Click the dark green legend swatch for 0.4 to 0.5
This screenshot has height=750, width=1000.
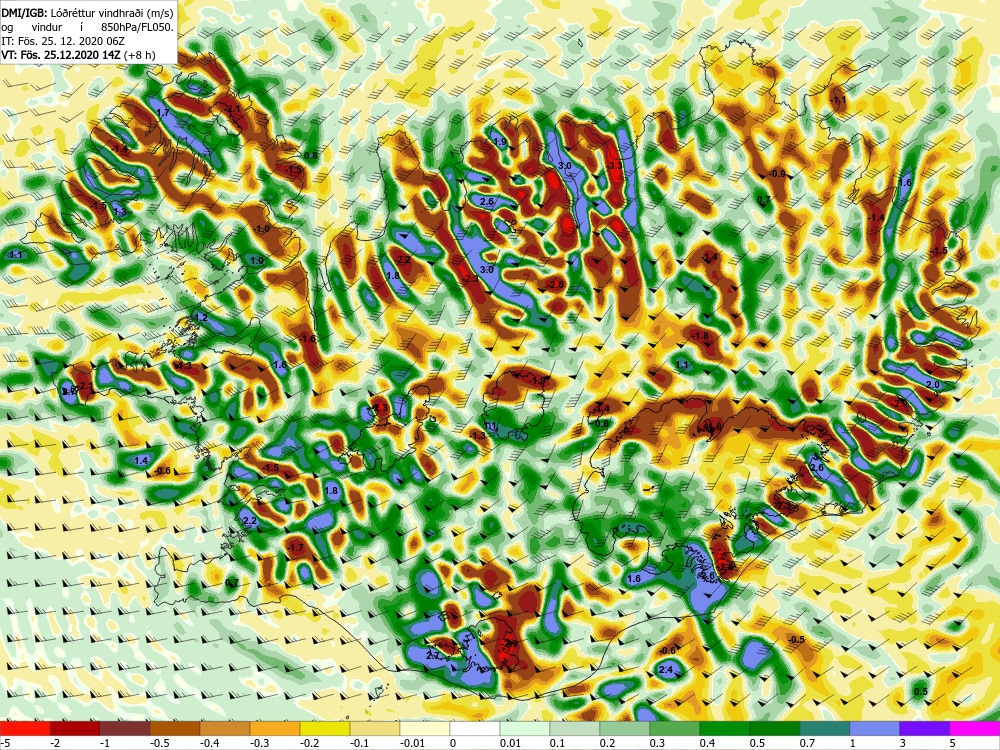point(724,728)
